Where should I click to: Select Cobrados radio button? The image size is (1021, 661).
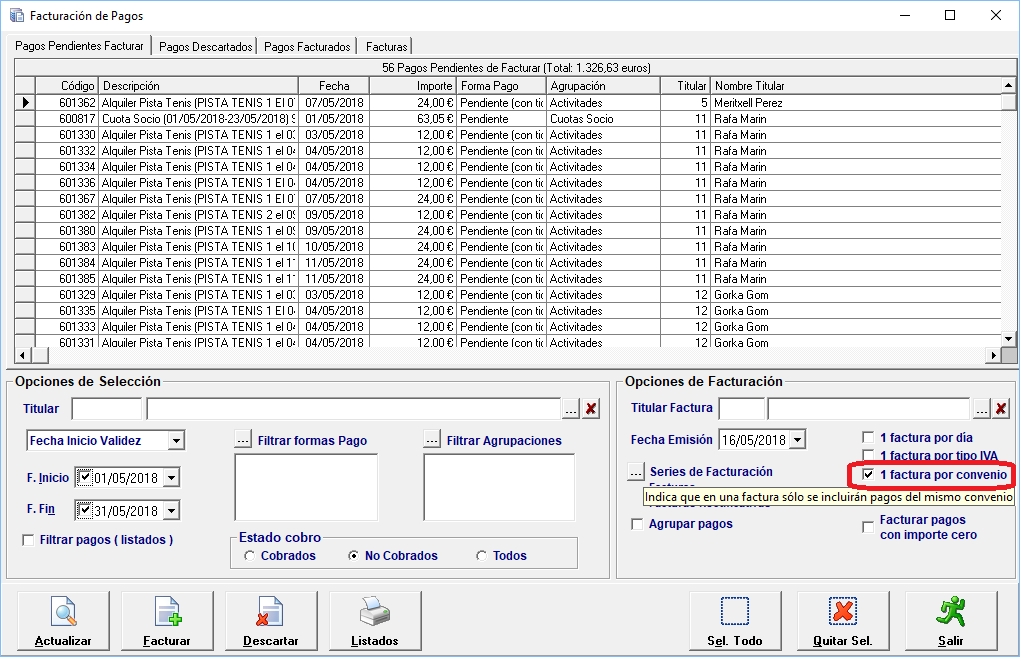(x=249, y=556)
